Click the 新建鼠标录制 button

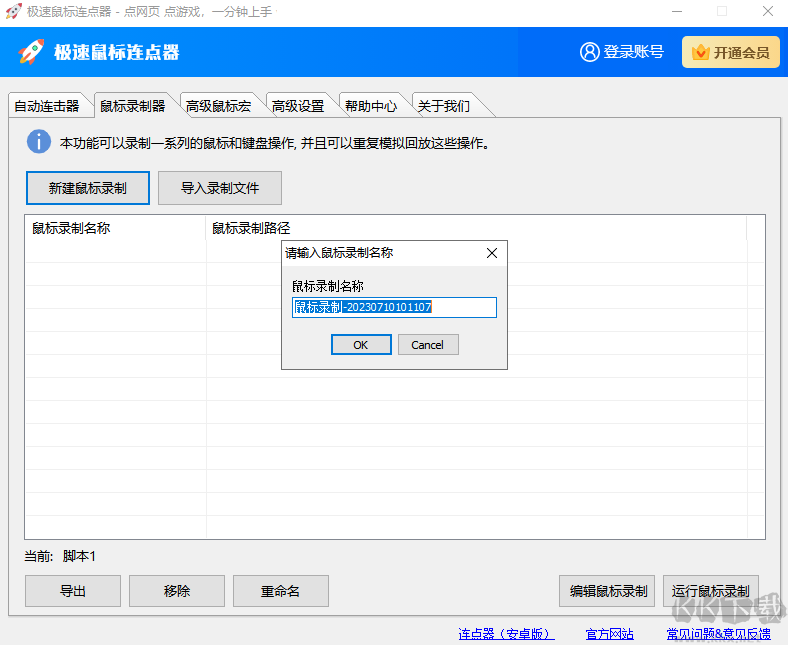[87, 188]
